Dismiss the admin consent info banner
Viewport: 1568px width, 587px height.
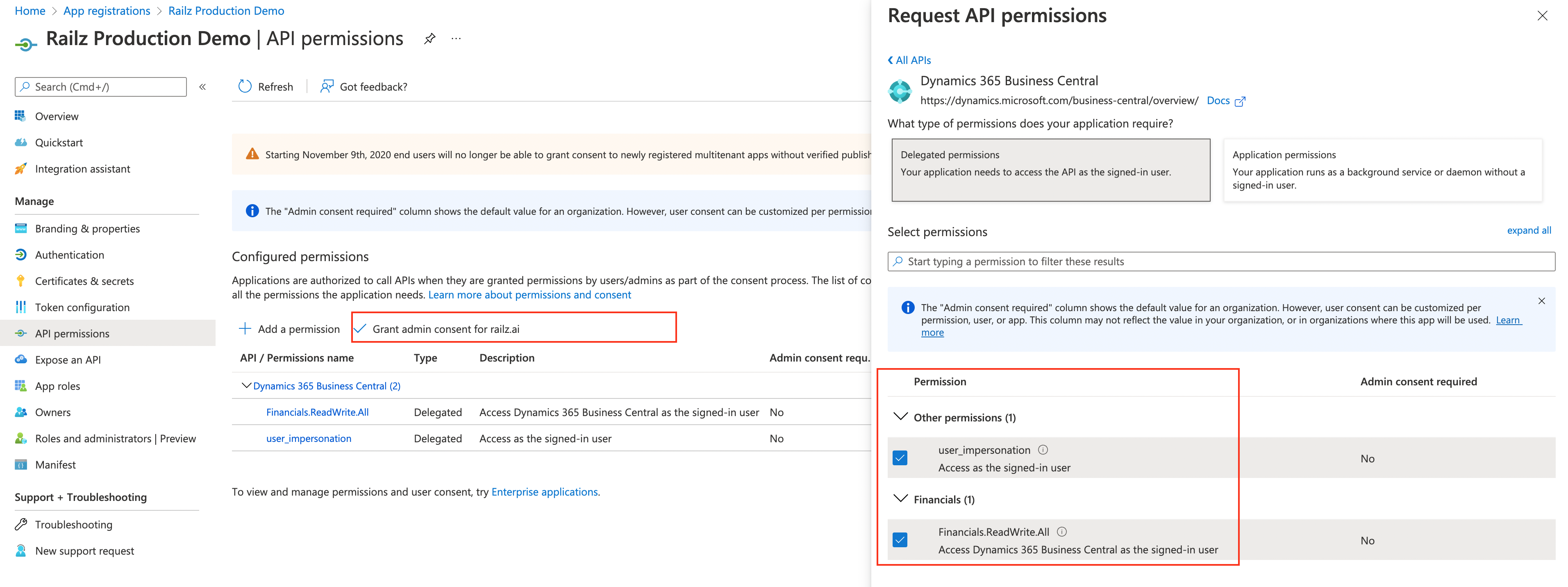click(1541, 301)
